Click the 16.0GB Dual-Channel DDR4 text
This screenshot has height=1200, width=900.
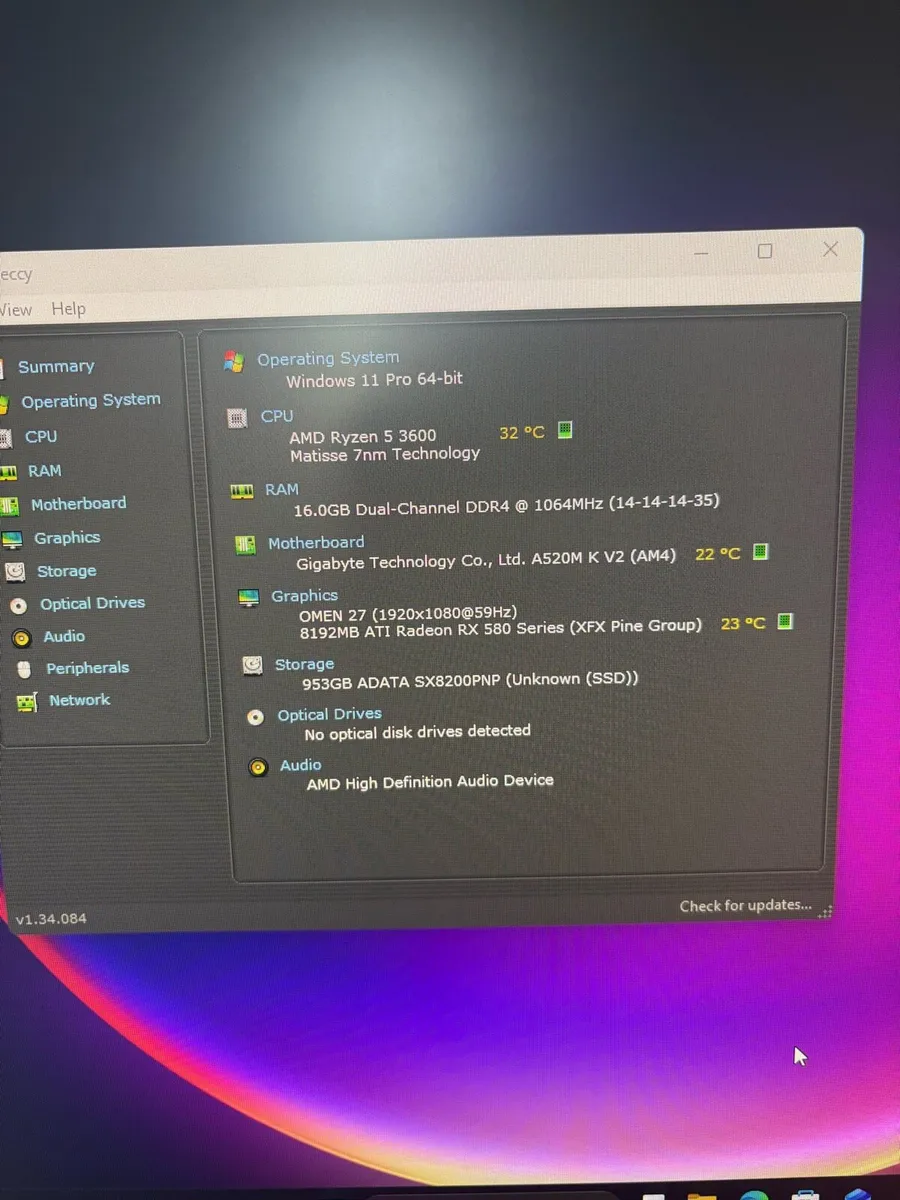coord(506,506)
